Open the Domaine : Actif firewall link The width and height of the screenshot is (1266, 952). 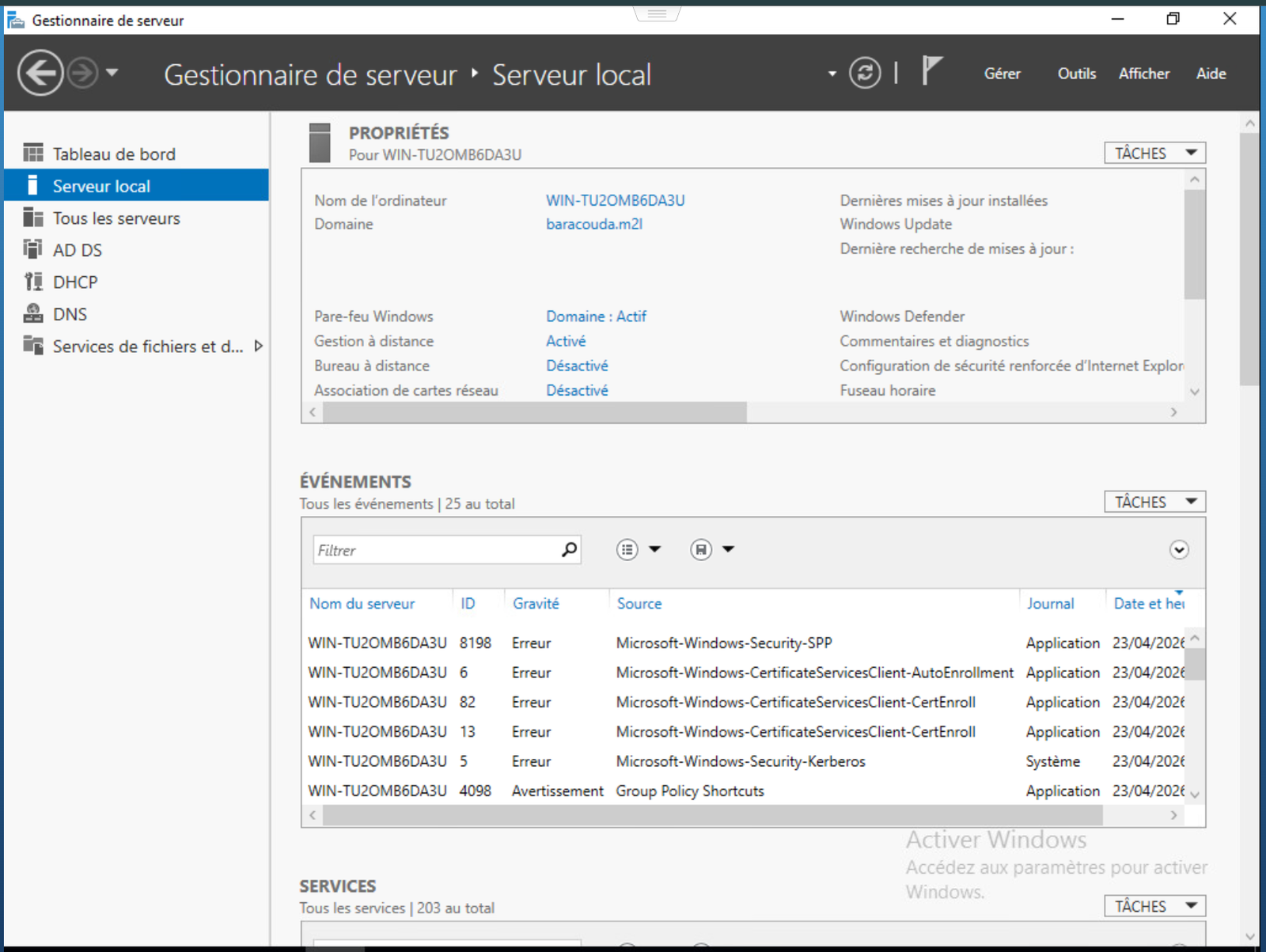pos(596,317)
